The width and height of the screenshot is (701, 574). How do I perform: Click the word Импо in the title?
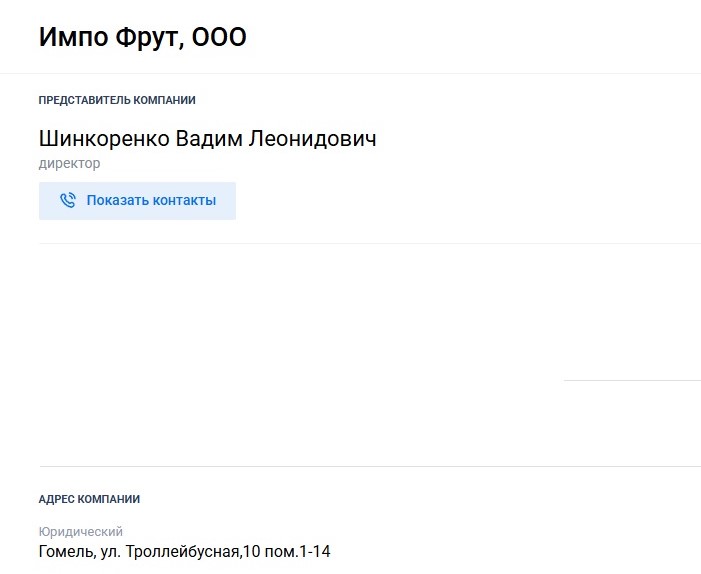(74, 37)
